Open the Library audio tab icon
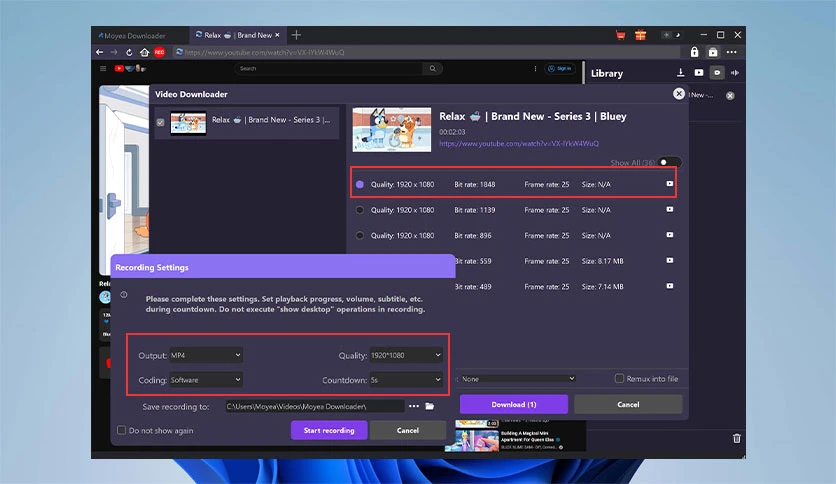The image size is (836, 484). (x=735, y=72)
